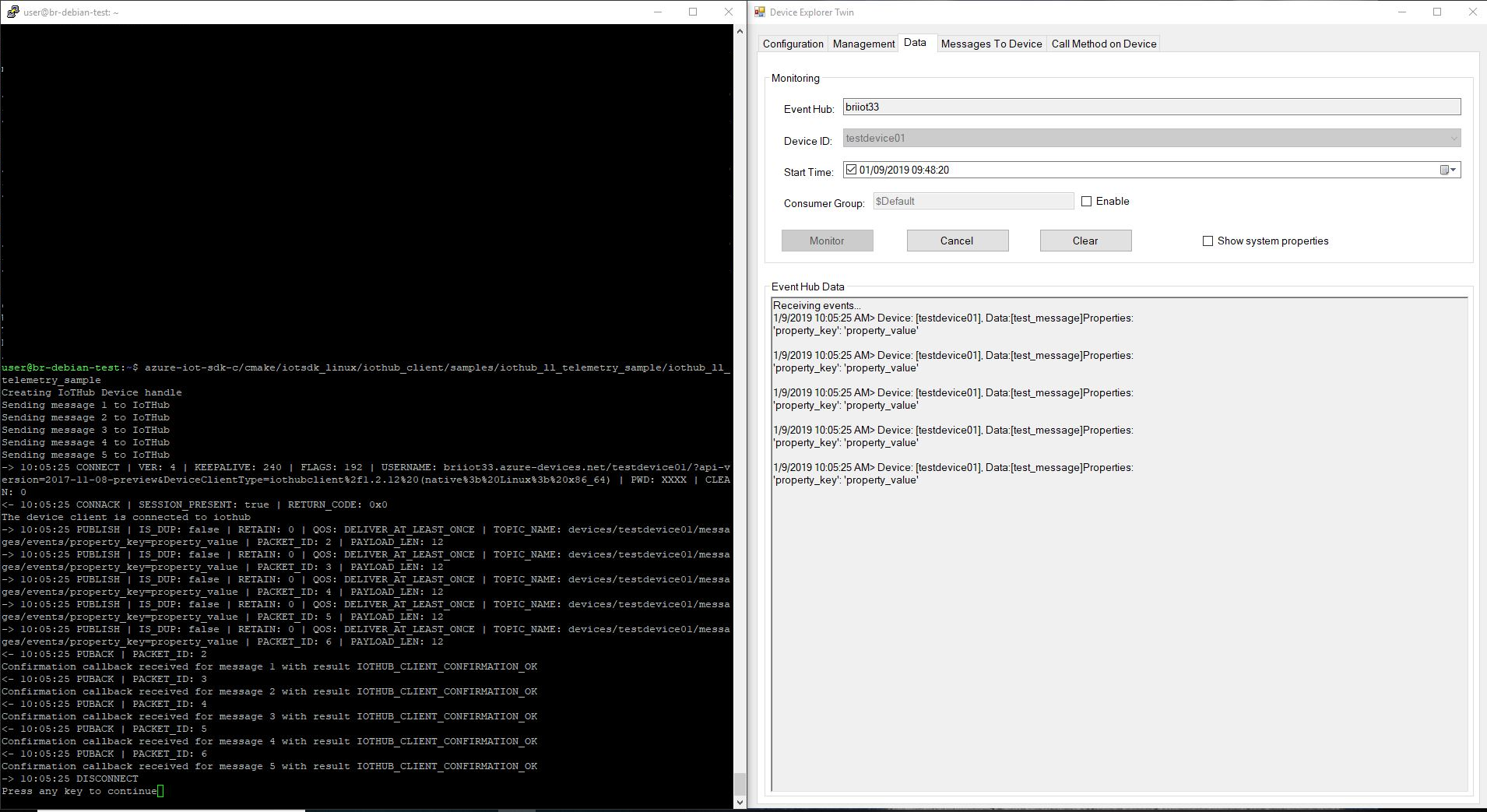Click the Monitor button
Image resolution: width=1487 pixels, height=812 pixels.
coord(827,241)
